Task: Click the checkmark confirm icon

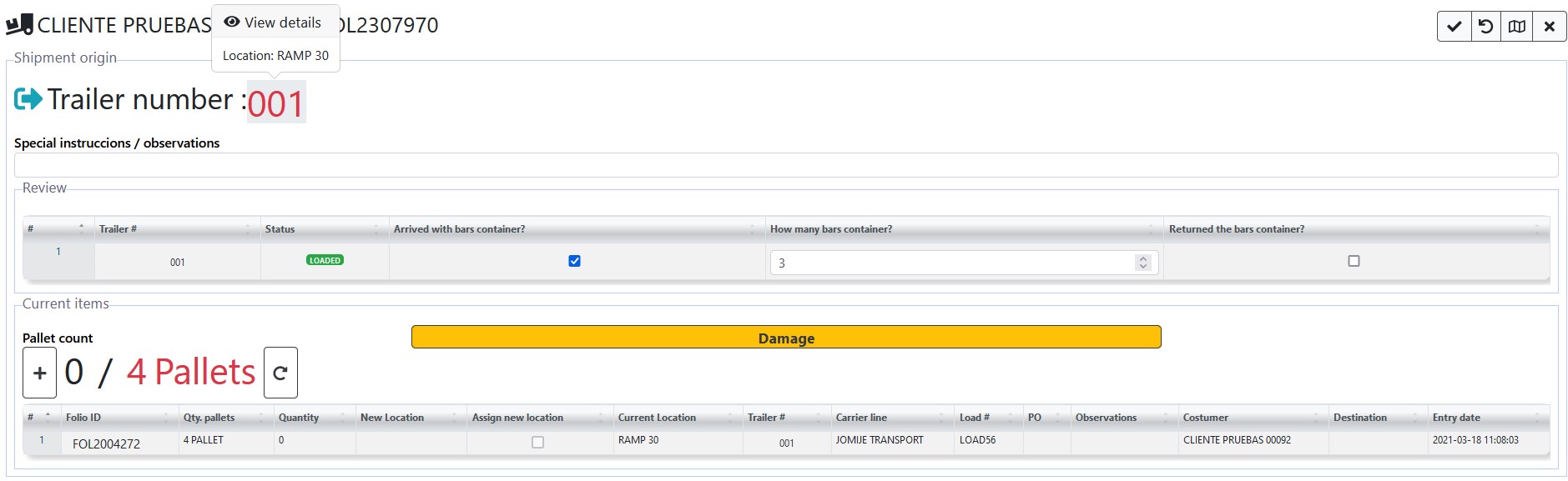Action: point(1454,27)
